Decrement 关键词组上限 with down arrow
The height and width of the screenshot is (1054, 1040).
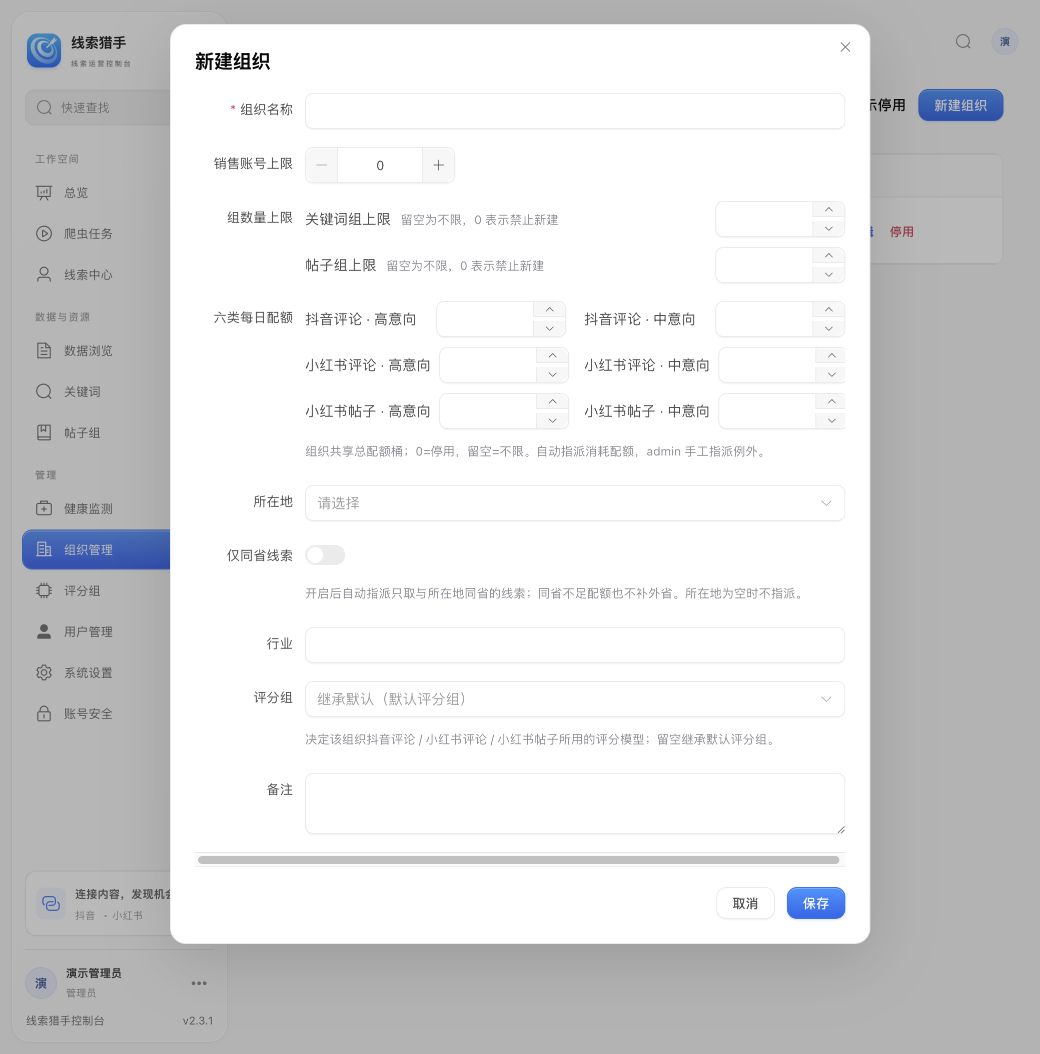pyautogui.click(x=828, y=229)
